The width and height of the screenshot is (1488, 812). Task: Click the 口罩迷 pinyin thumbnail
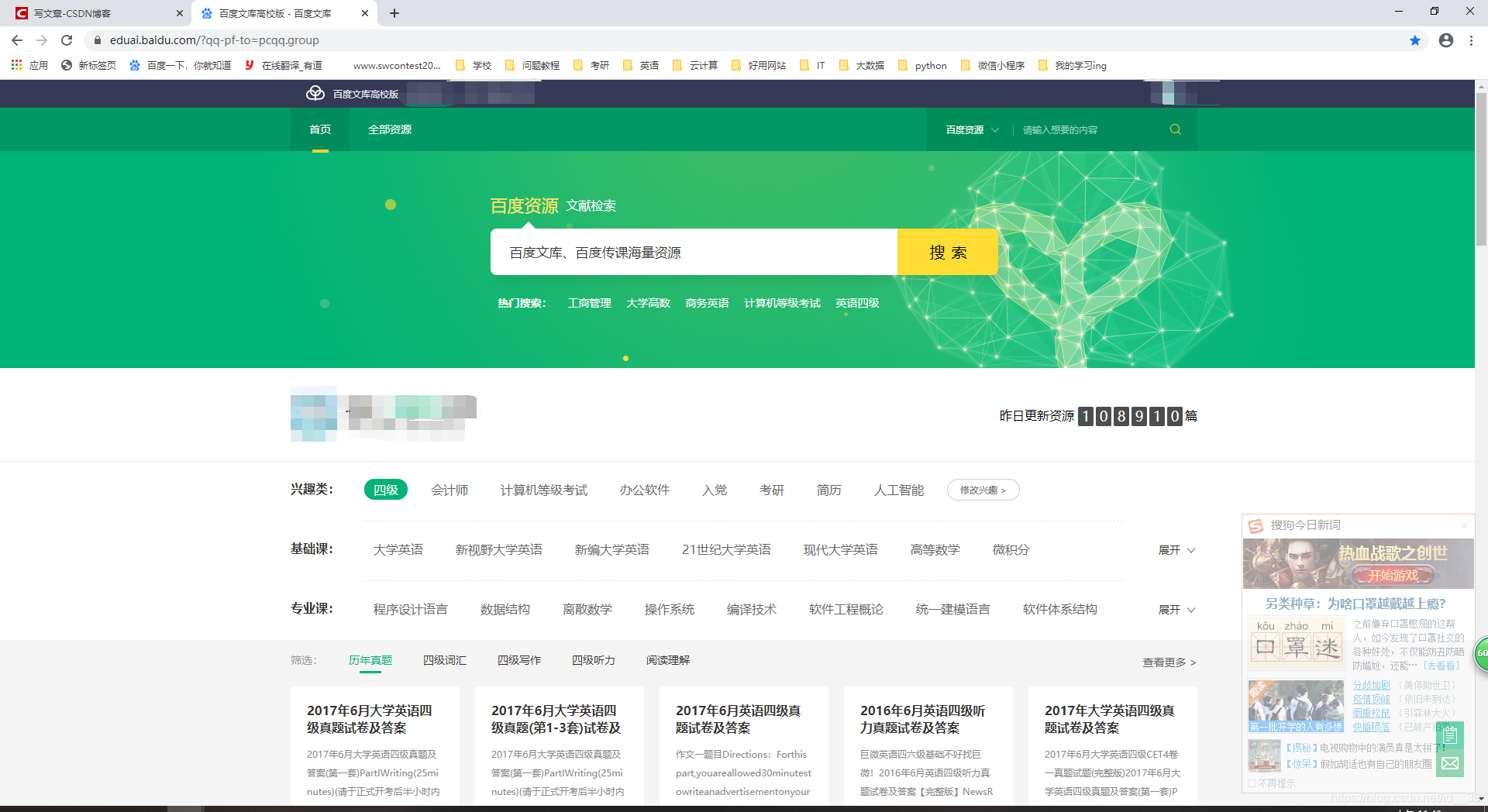tap(1296, 643)
